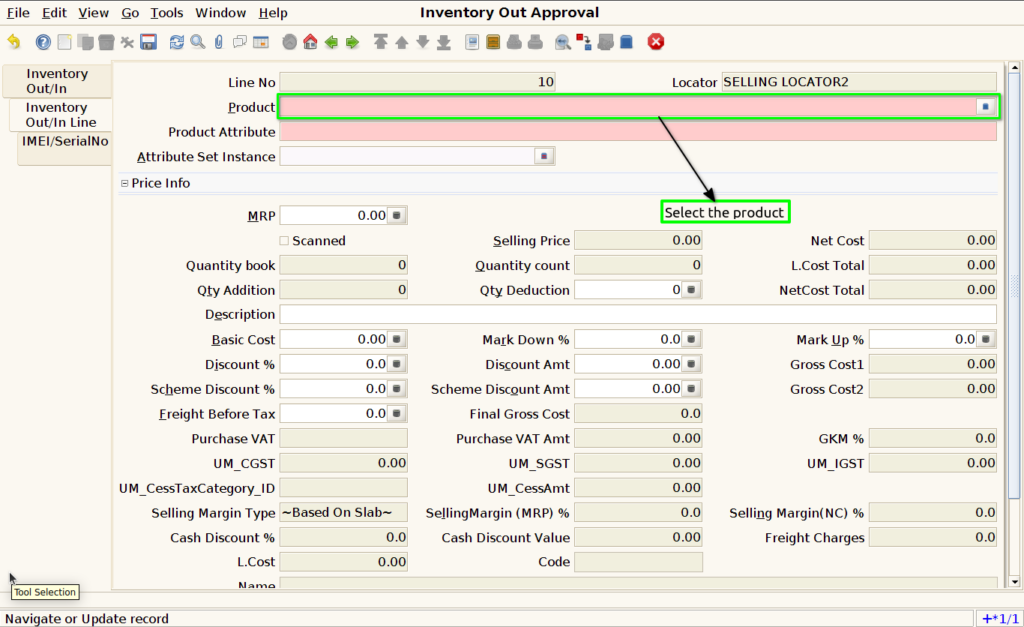Image resolution: width=1024 pixels, height=627 pixels.
Task: Open the calculator for Freight Before Tax
Action: [396, 413]
